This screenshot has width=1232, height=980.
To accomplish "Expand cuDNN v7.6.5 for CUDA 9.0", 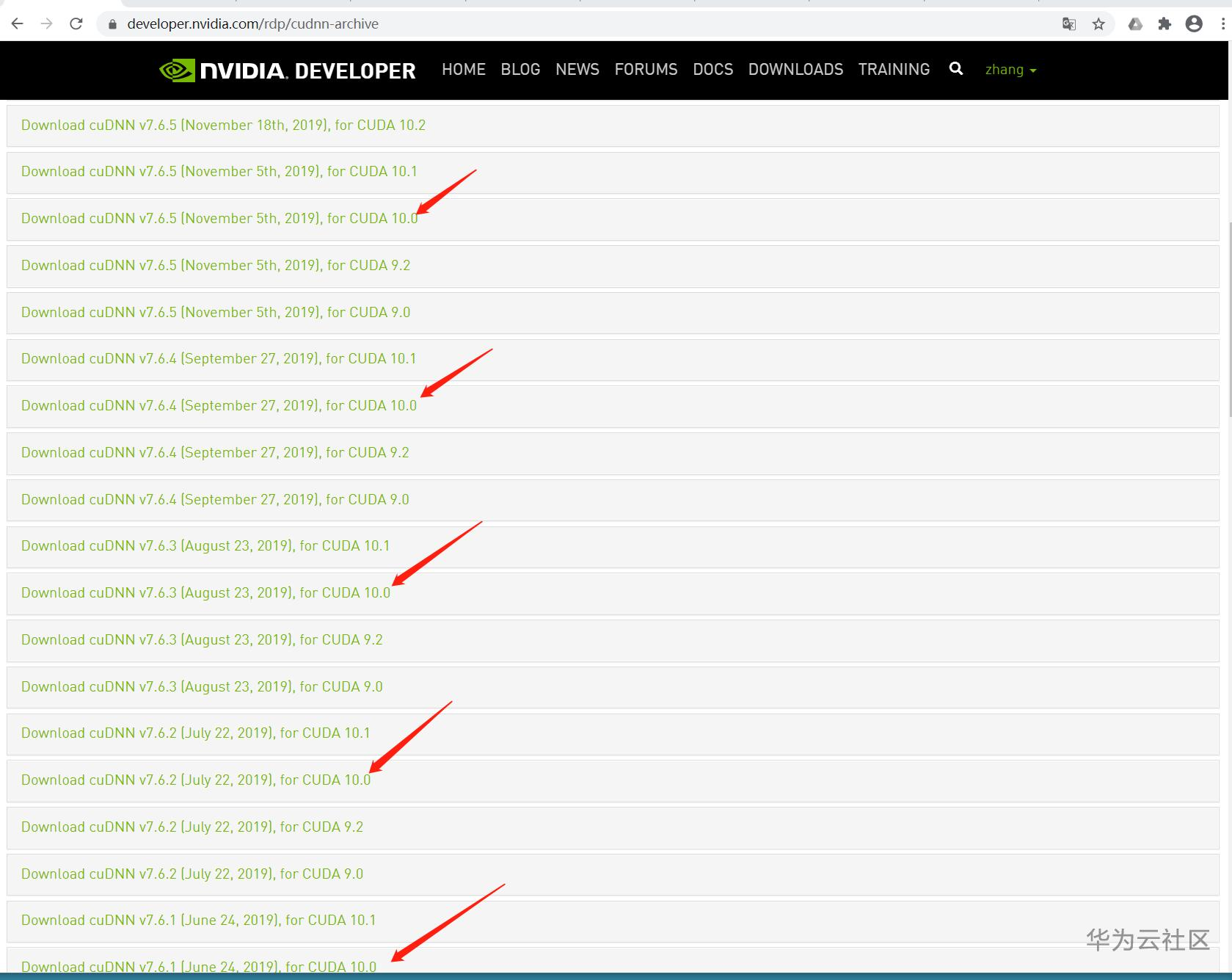I will click(x=613, y=313).
